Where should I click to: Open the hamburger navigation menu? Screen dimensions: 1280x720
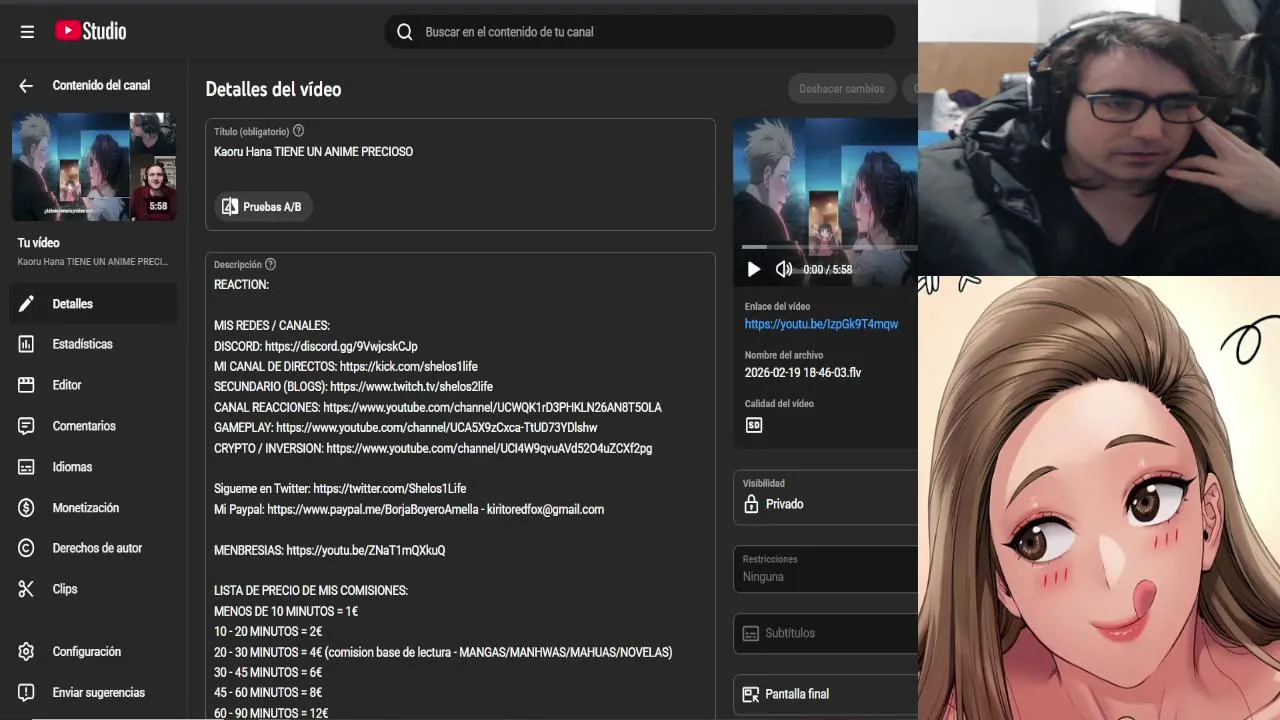tap(27, 32)
